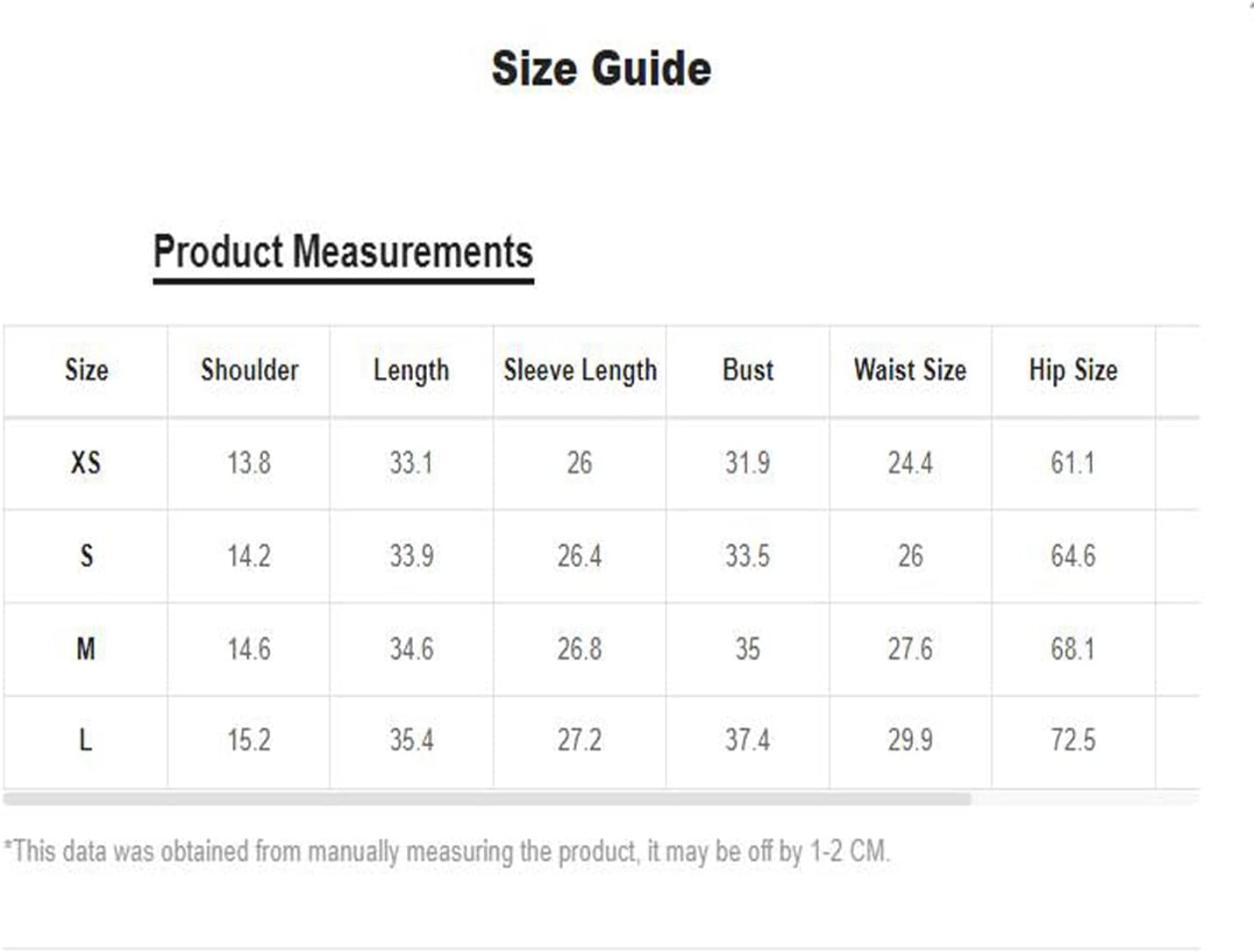The image size is (1254, 952).
Task: Click the S waist size value 26
Action: [910, 556]
